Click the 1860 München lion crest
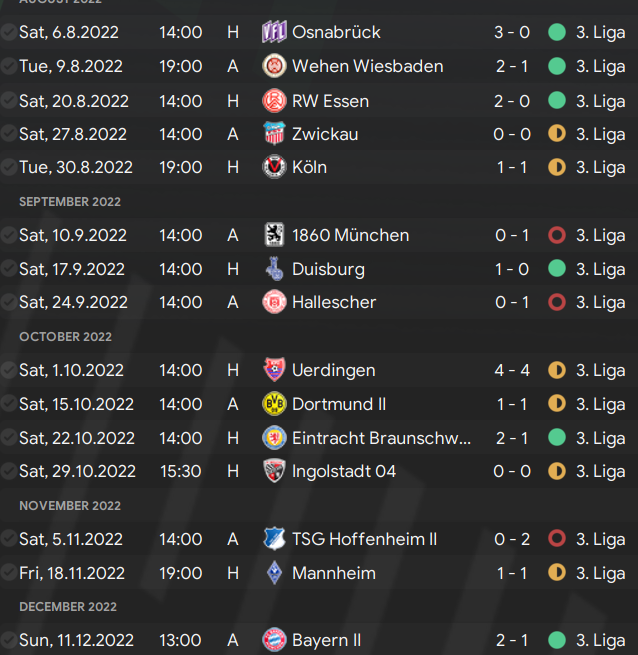The width and height of the screenshot is (638, 655). [x=274, y=235]
